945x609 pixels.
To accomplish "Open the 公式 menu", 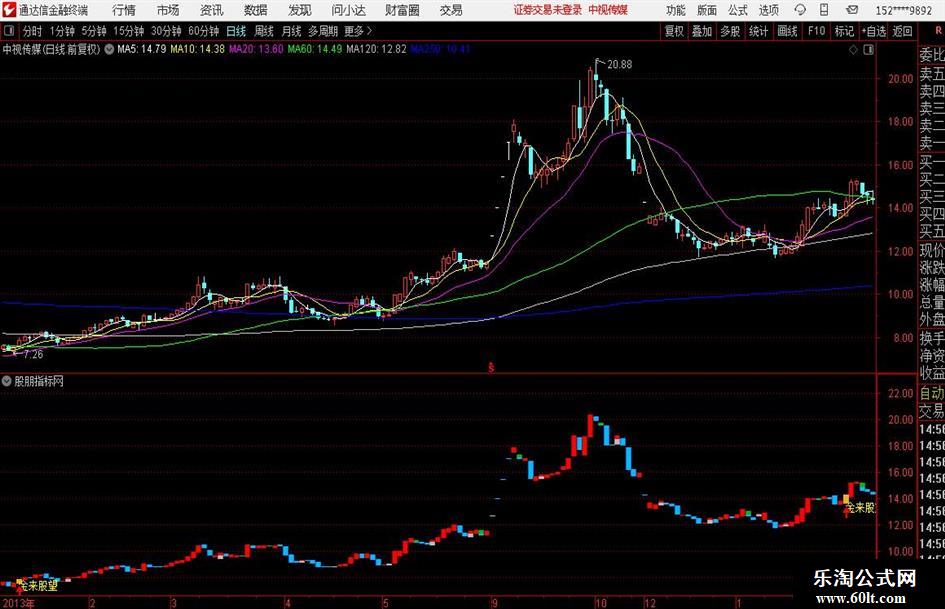I will point(737,10).
